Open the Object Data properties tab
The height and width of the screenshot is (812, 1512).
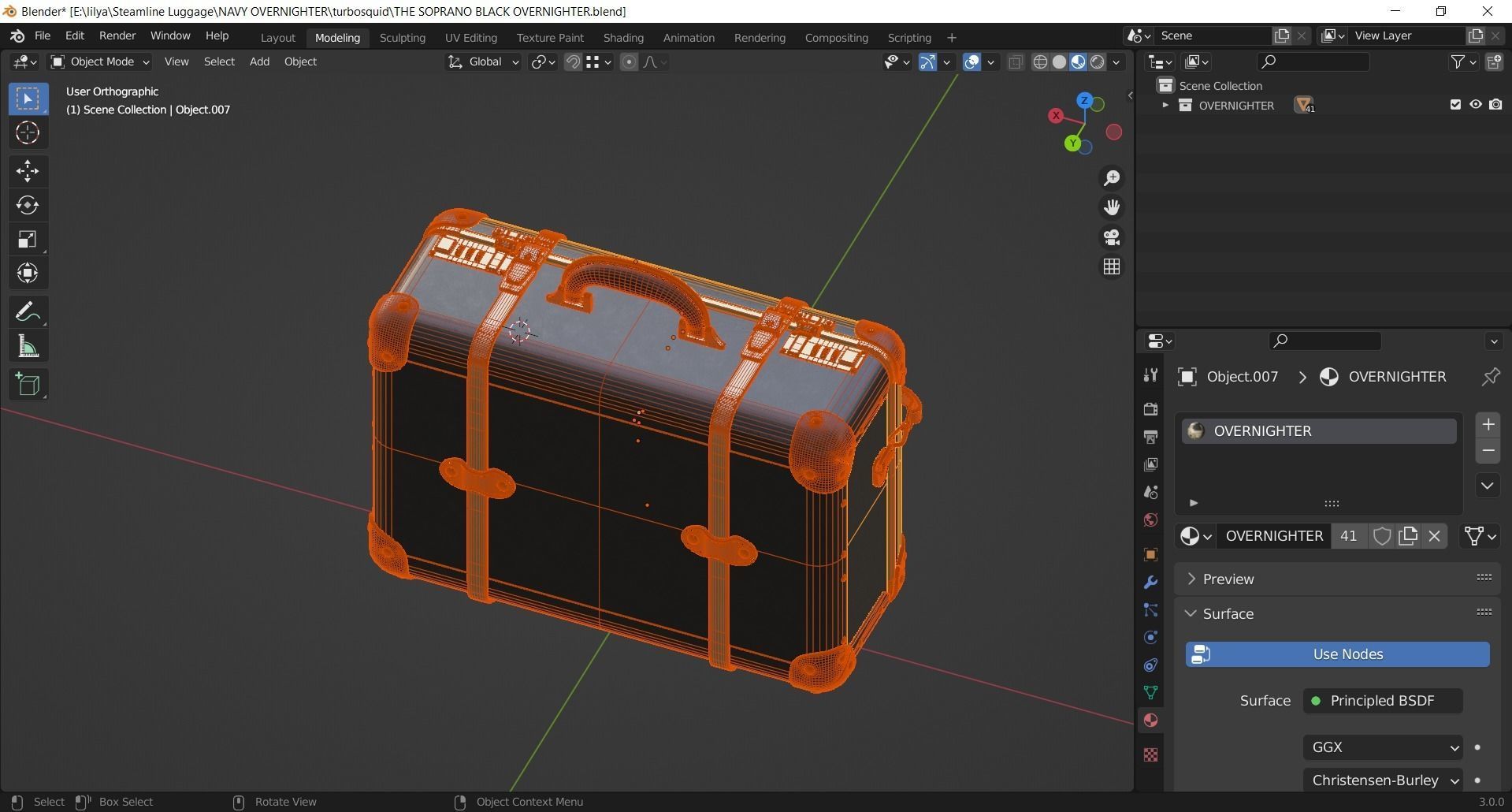click(1150, 693)
